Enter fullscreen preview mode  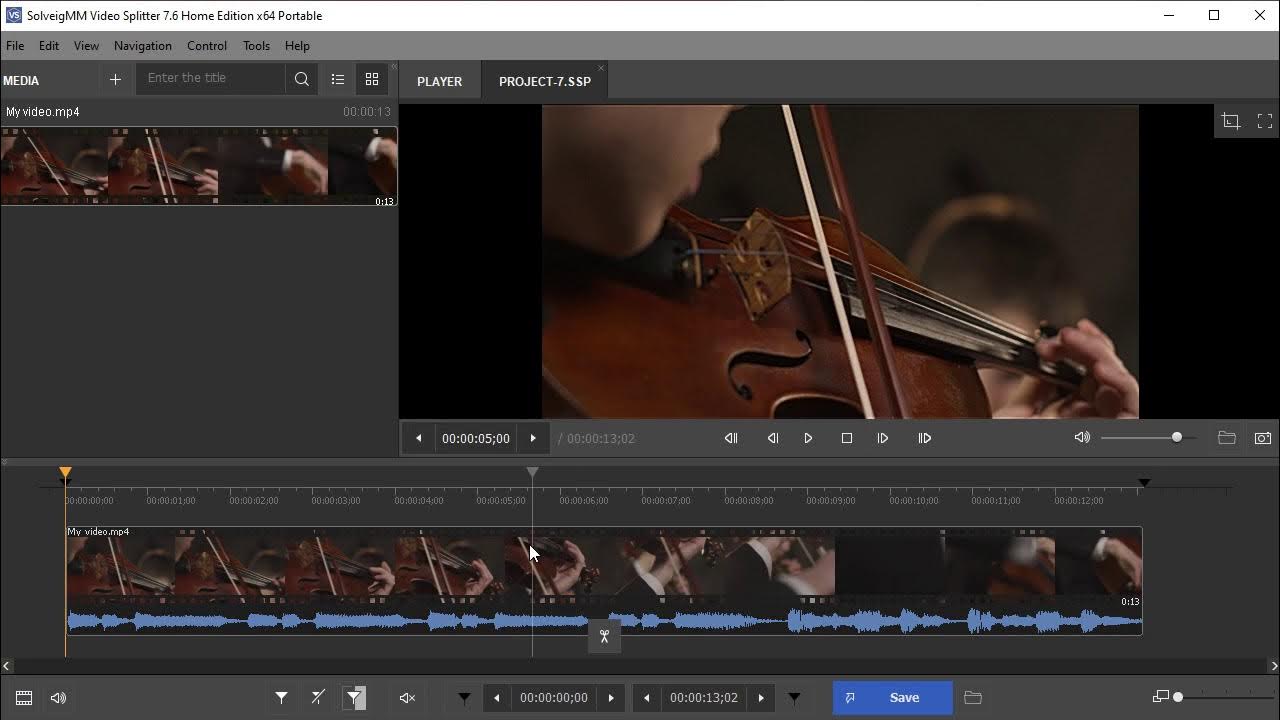1265,121
